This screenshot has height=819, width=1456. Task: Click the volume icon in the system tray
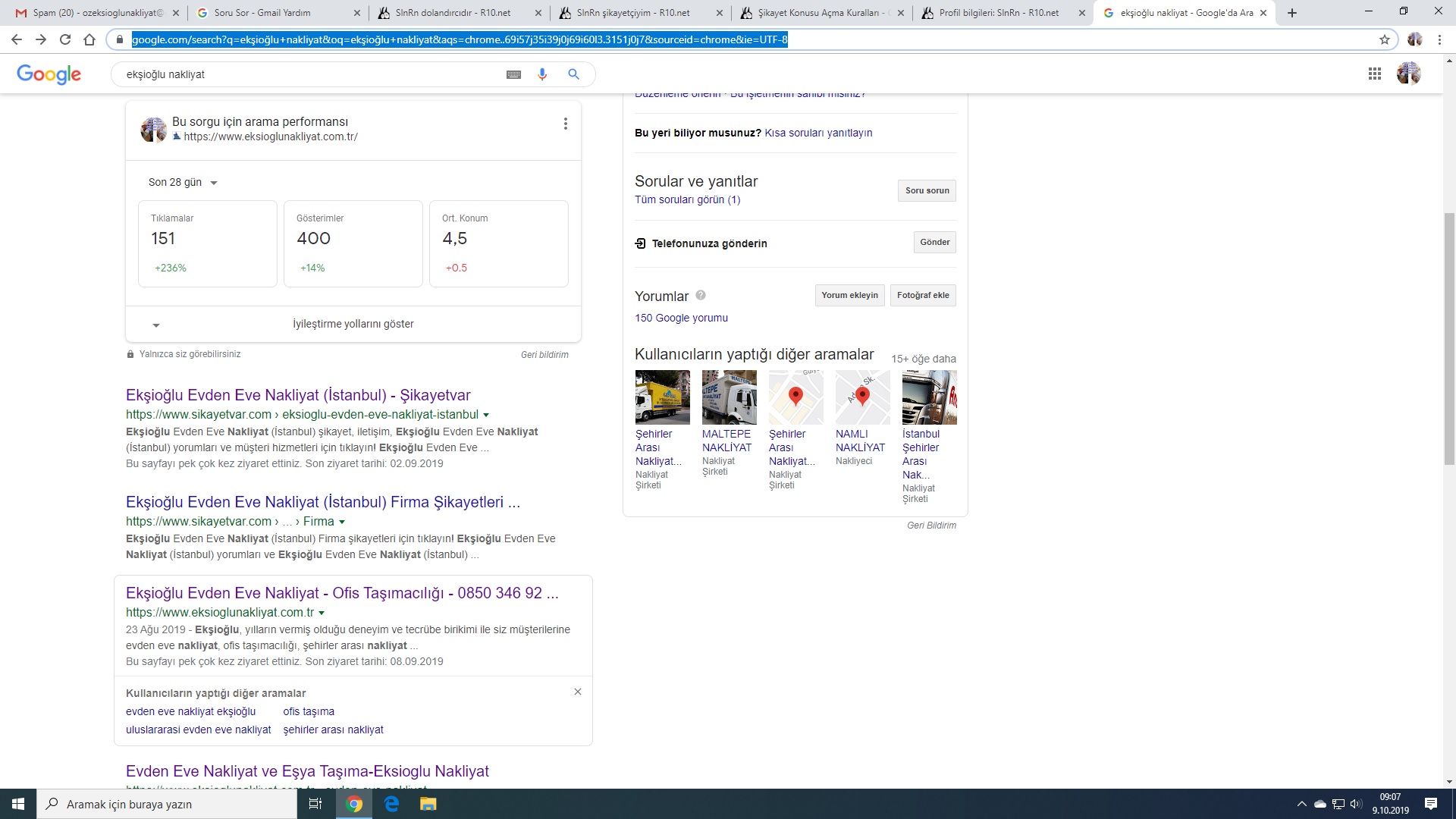1356,804
